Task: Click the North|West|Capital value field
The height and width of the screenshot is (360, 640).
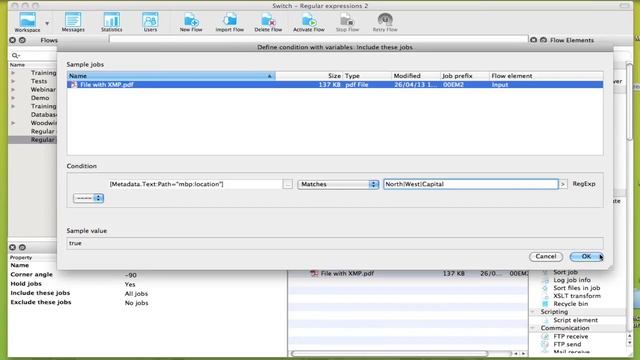Action: pos(471,184)
